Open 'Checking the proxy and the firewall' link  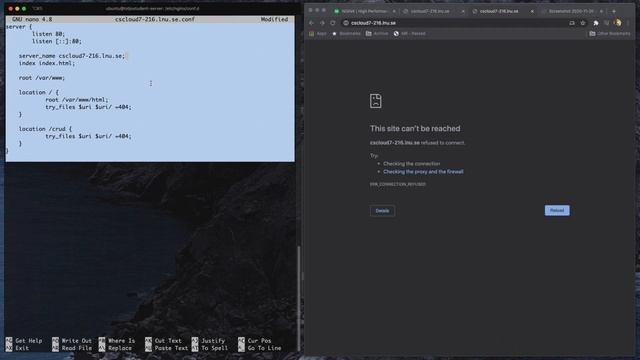click(423, 172)
